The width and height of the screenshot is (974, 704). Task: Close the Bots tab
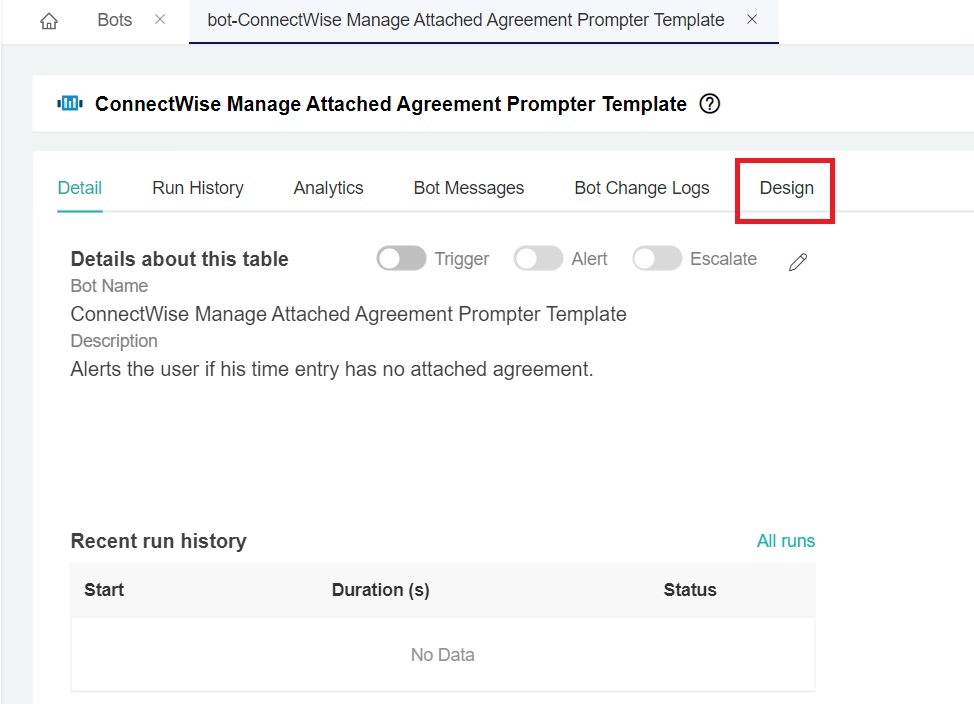[160, 20]
